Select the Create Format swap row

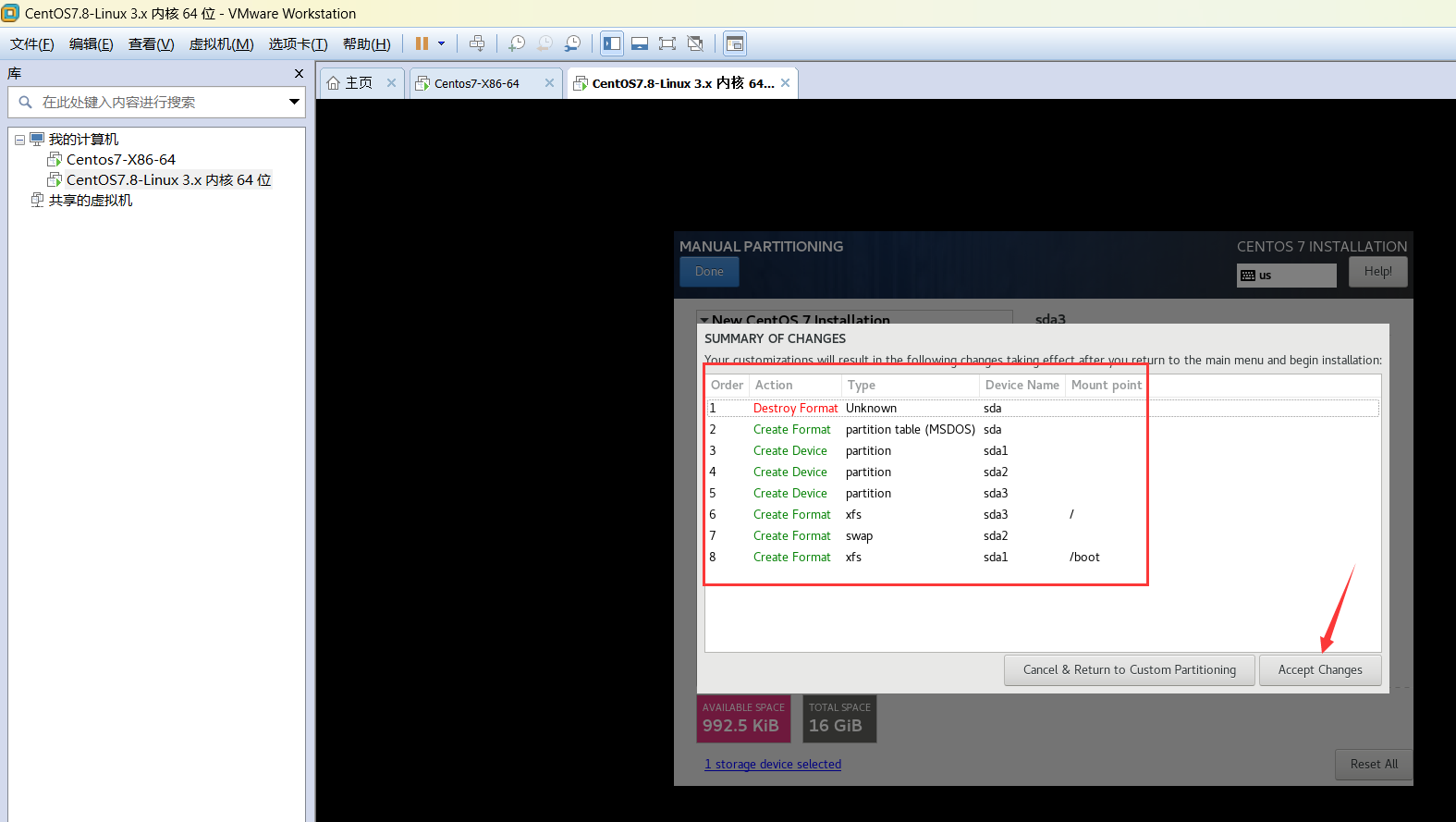coord(1043,536)
